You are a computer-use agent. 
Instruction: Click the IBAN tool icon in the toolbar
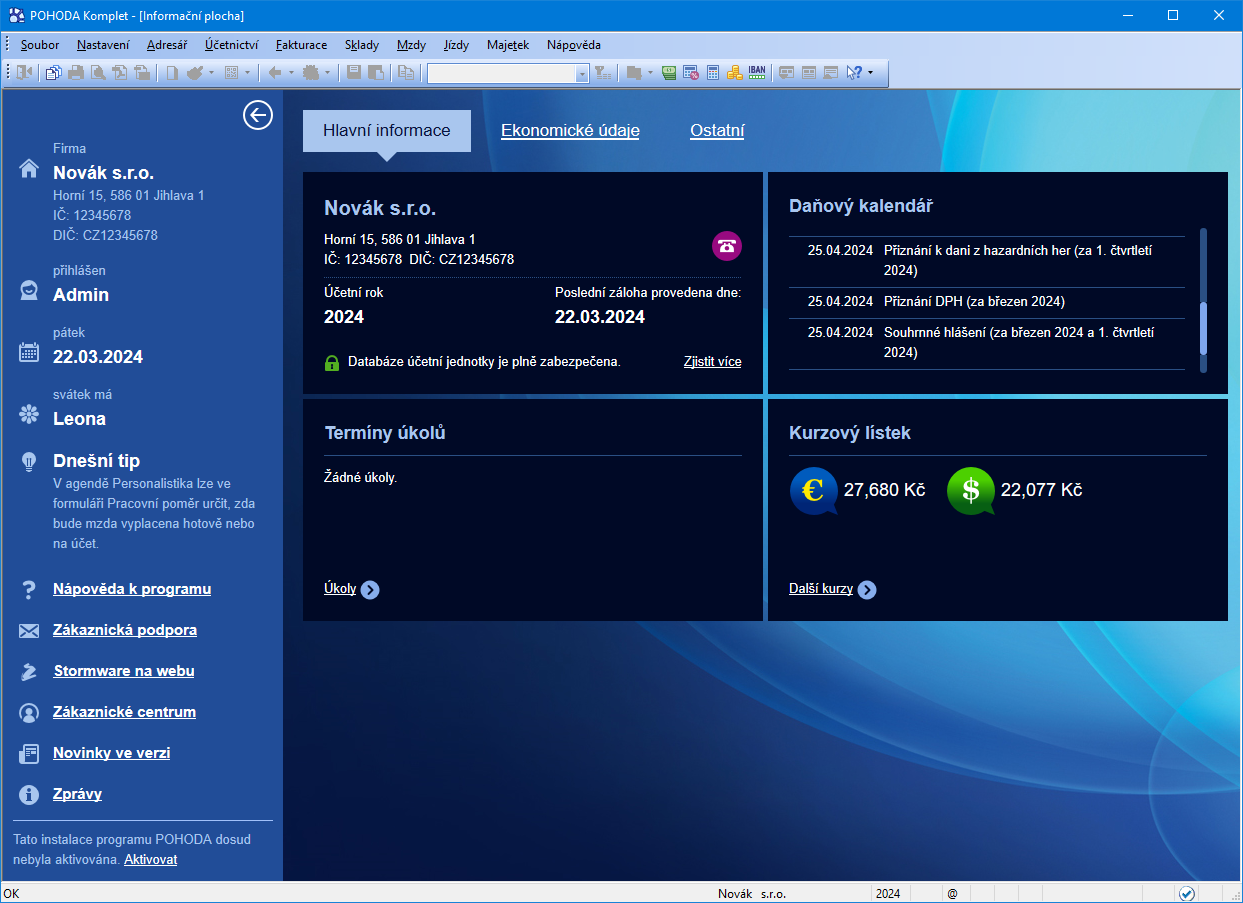(757, 72)
